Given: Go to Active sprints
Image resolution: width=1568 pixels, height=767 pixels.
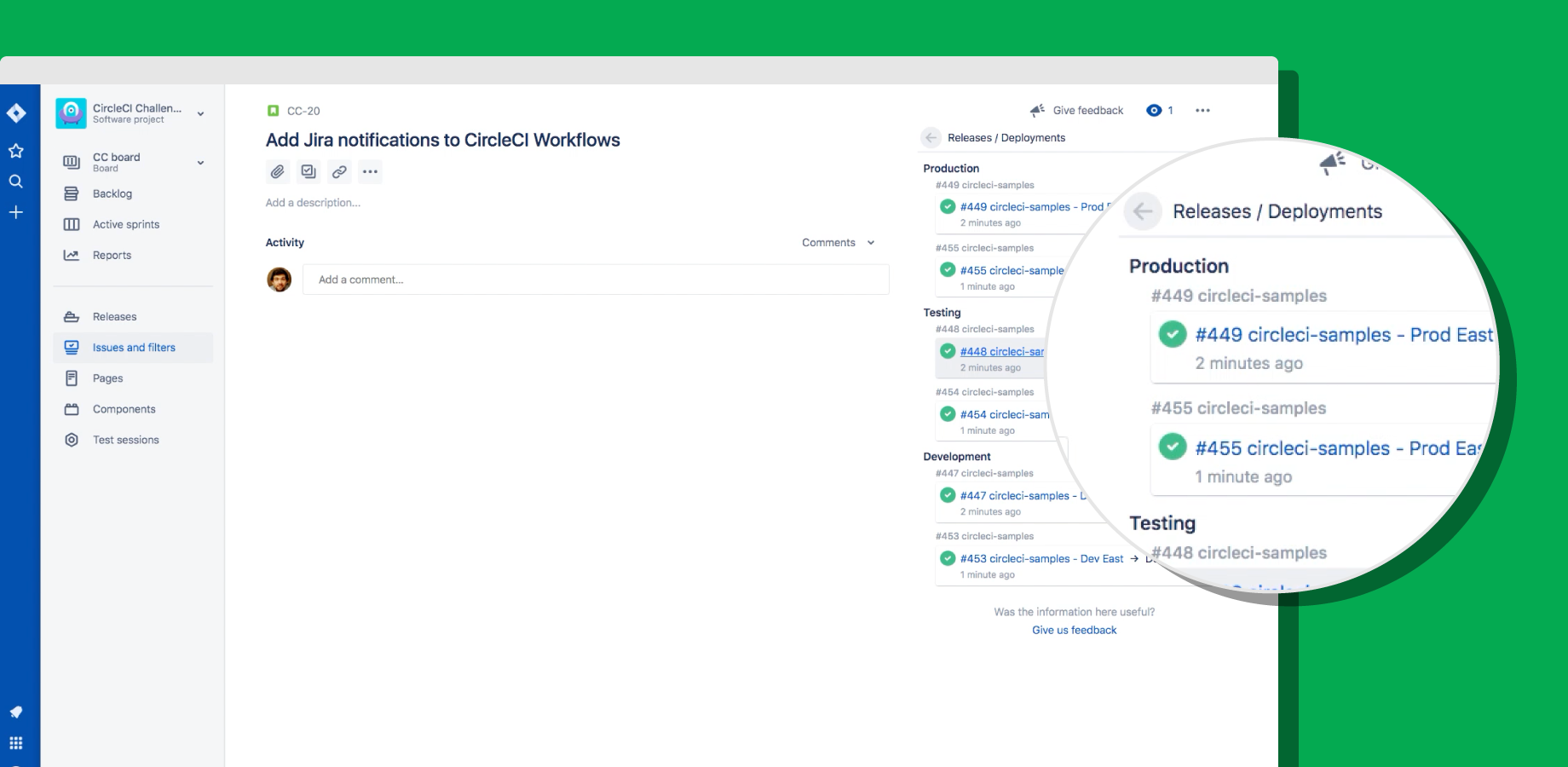Looking at the screenshot, I should (x=133, y=225).
